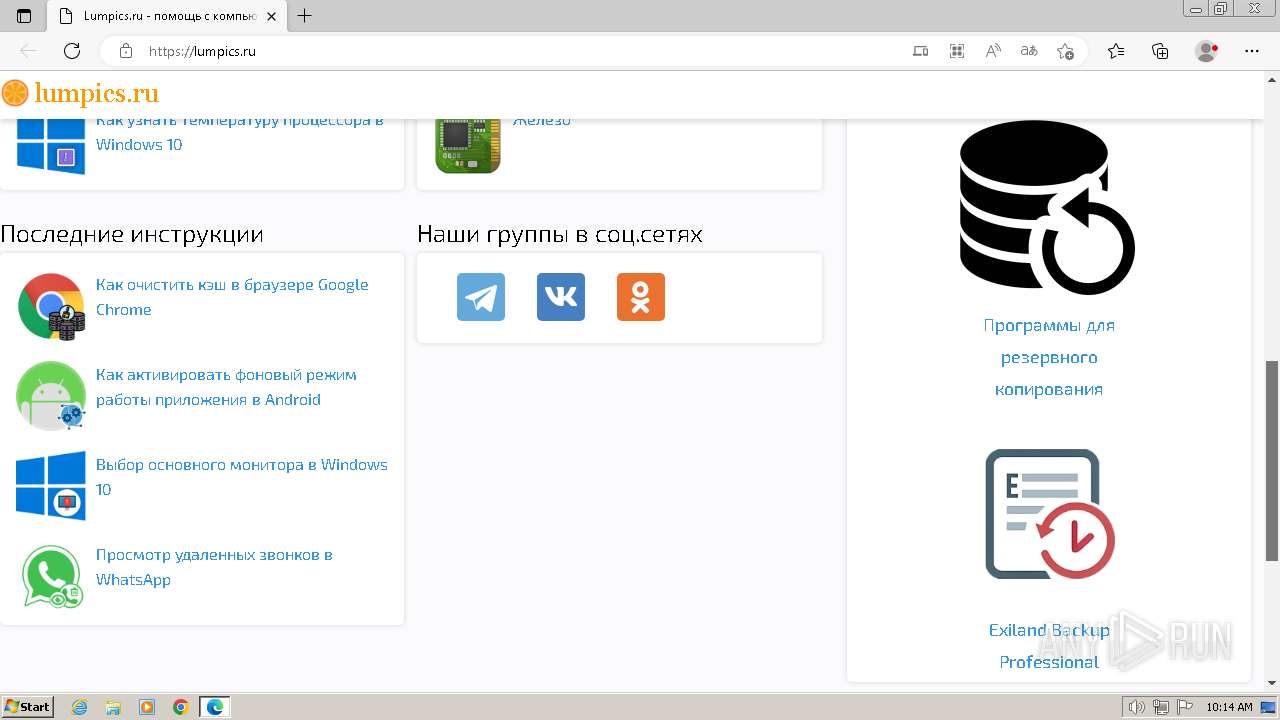
Task: Click Microsoft Edge taskbar icon
Action: [x=215, y=707]
